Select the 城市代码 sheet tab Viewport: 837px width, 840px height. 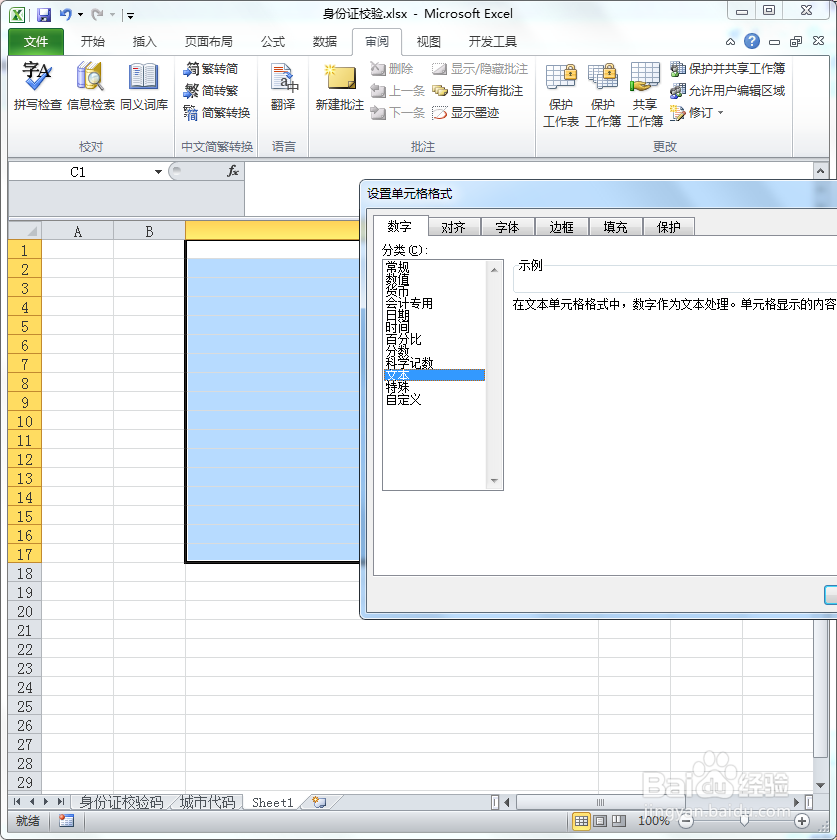[x=207, y=802]
